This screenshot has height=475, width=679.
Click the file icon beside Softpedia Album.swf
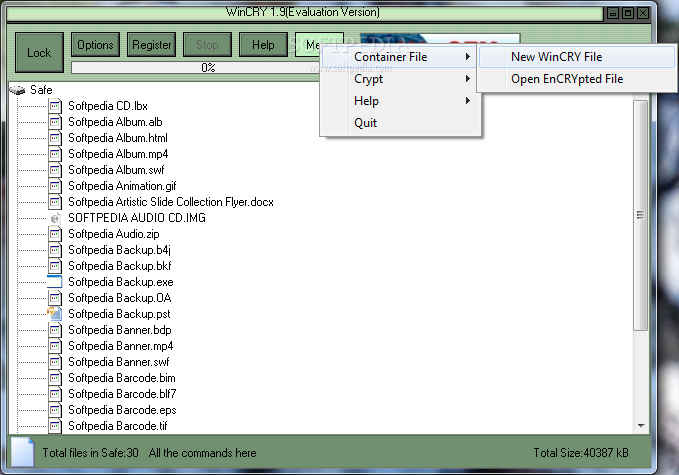(x=55, y=170)
